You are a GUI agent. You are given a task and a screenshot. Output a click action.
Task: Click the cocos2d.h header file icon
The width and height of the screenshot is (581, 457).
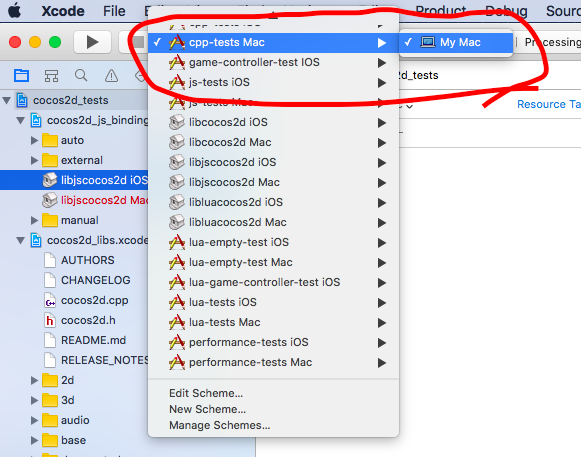point(50,320)
